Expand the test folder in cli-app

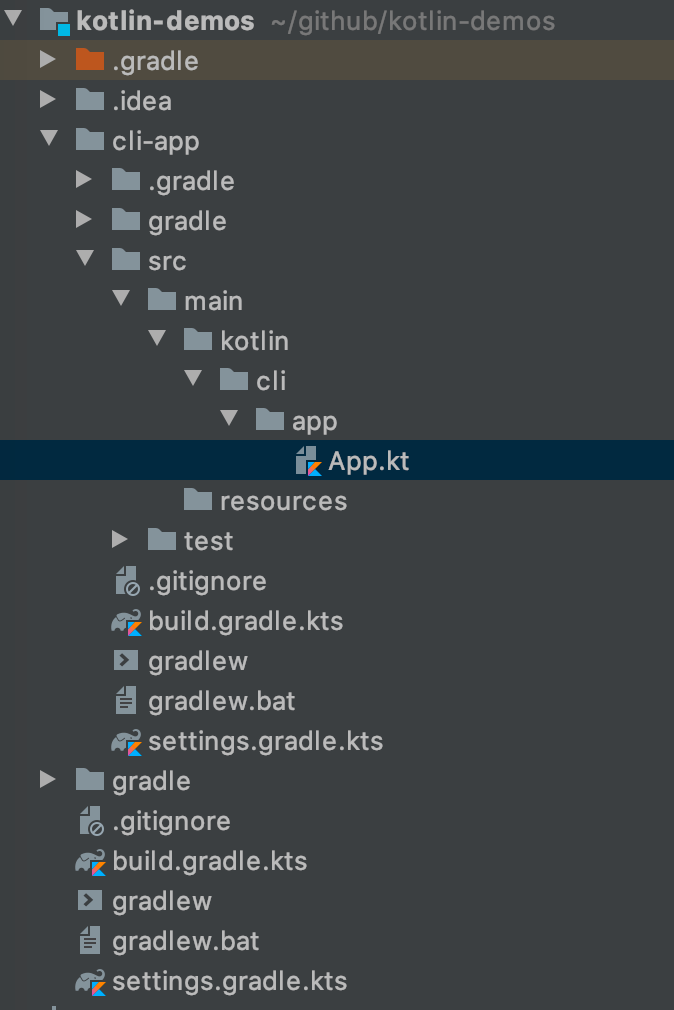(x=121, y=540)
